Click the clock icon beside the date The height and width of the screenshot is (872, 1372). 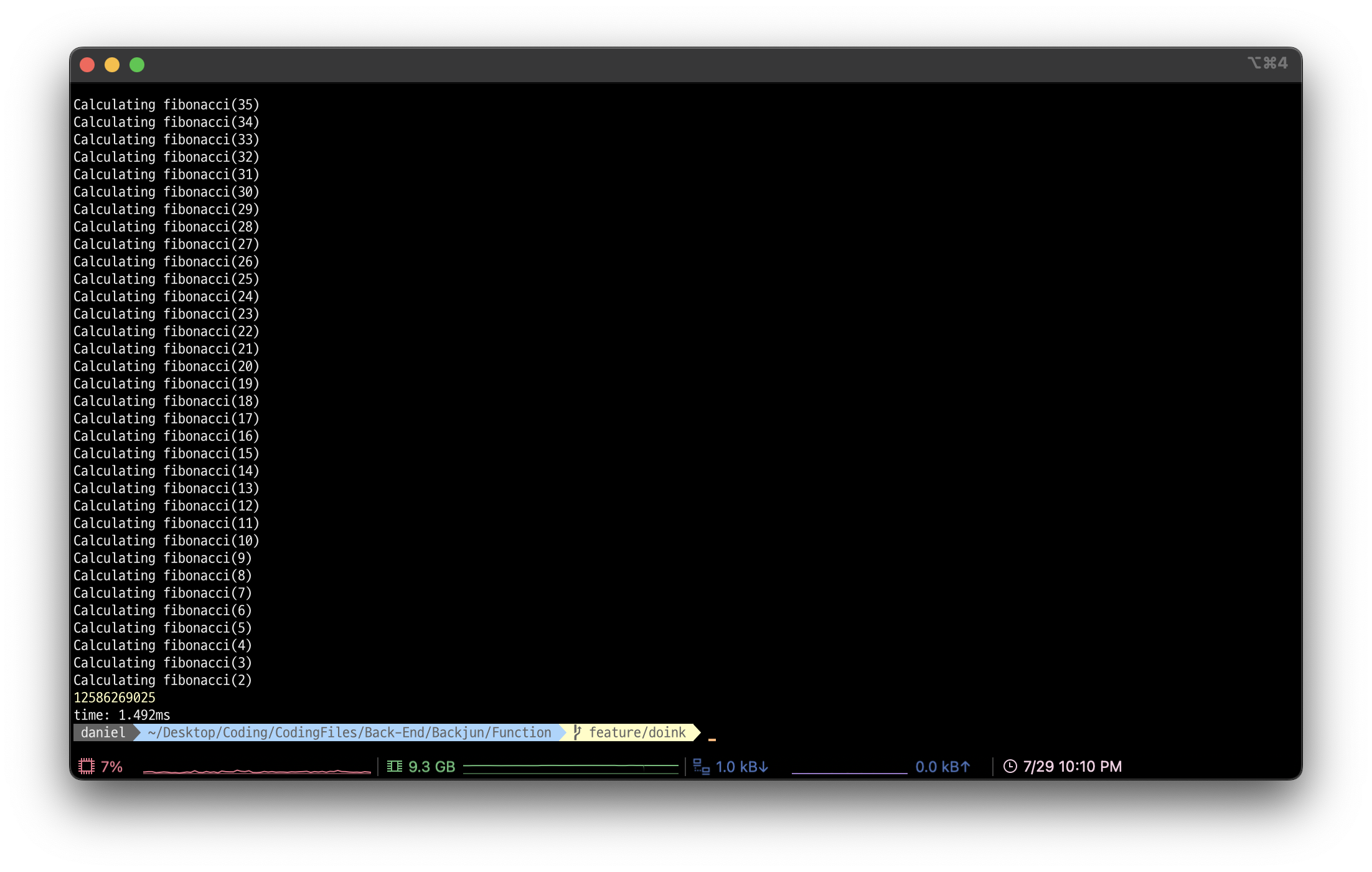1010,767
